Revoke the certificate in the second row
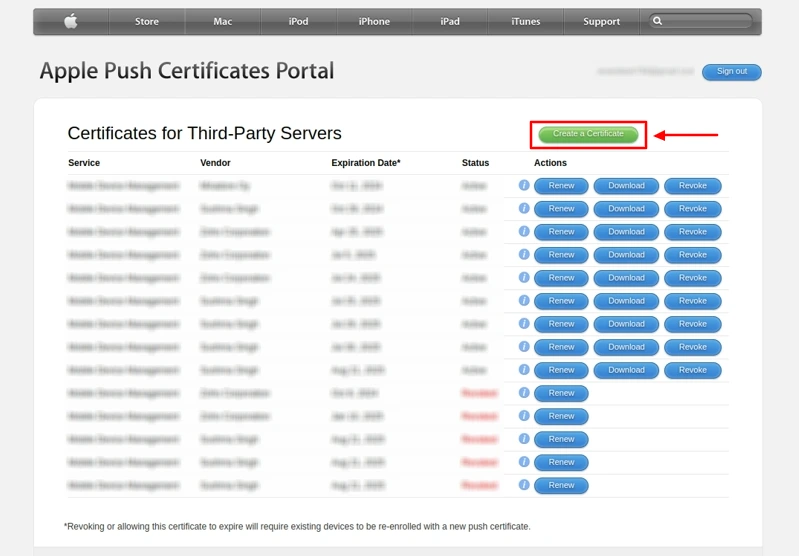 [693, 209]
